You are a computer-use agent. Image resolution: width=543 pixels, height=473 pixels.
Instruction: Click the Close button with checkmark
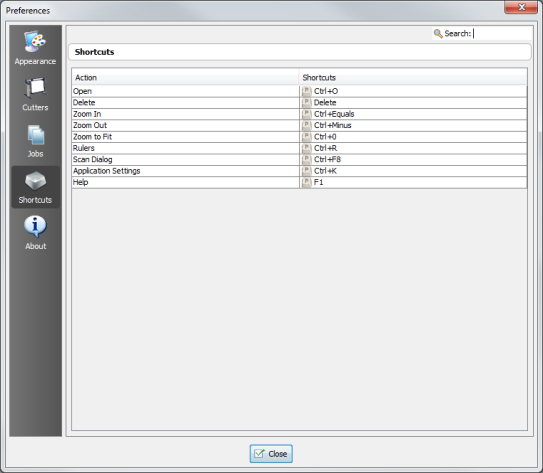click(x=271, y=454)
